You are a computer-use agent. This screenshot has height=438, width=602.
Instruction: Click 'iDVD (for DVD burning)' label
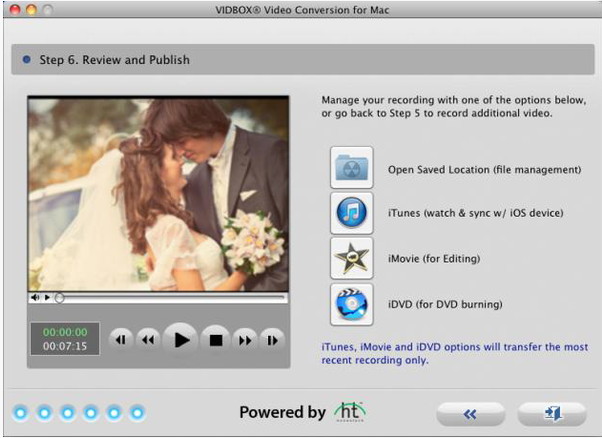tap(445, 304)
